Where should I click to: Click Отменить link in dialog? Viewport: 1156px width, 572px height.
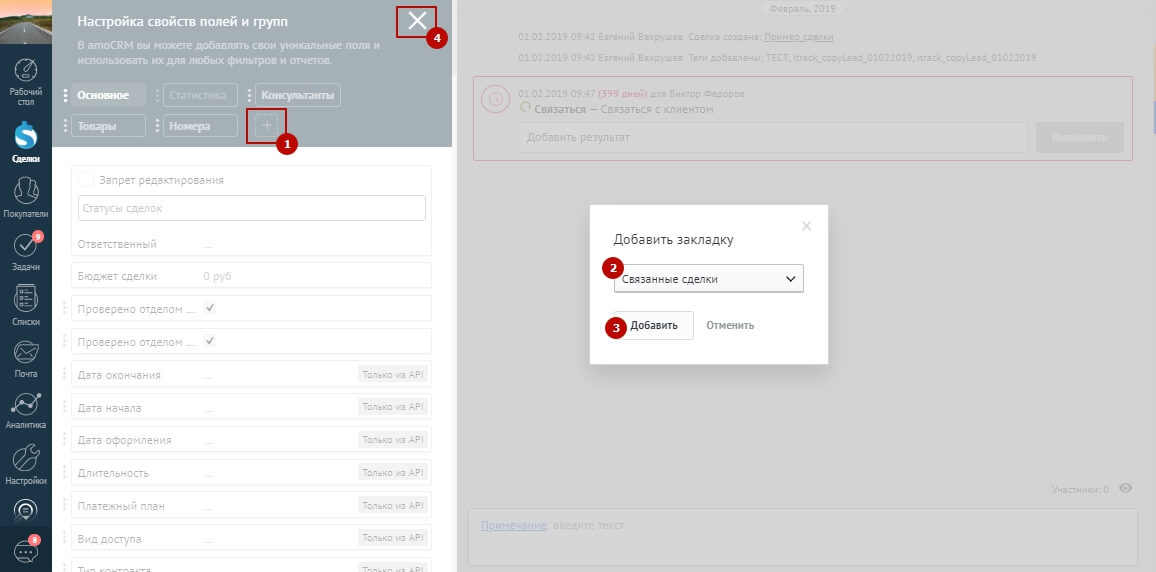(x=730, y=326)
